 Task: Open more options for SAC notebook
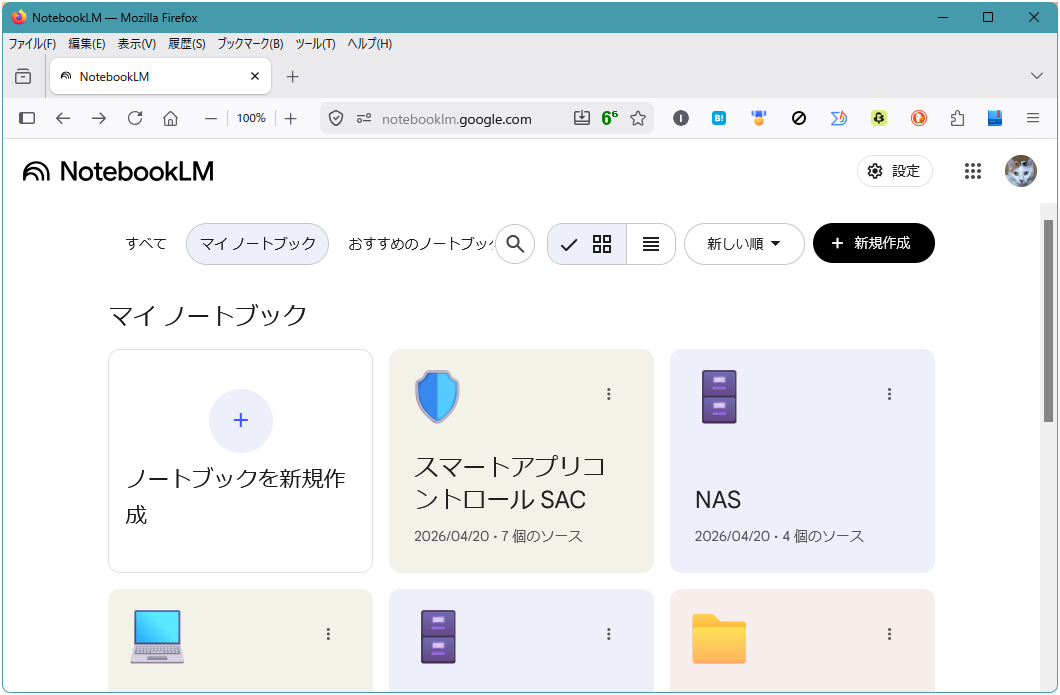[x=608, y=393]
